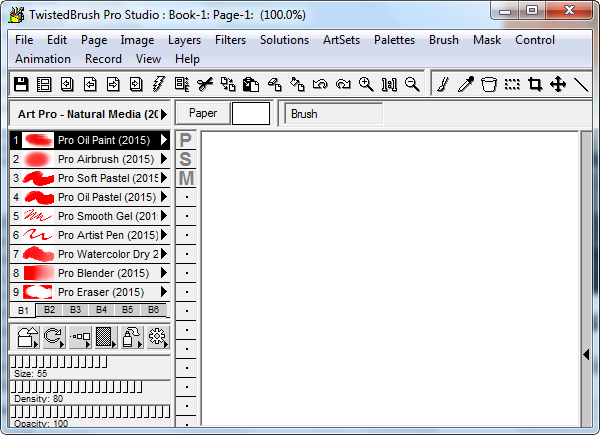Select the Pro Watercolor Dry brush
Image resolution: width=600 pixels, height=435 pixels.
click(x=90, y=254)
